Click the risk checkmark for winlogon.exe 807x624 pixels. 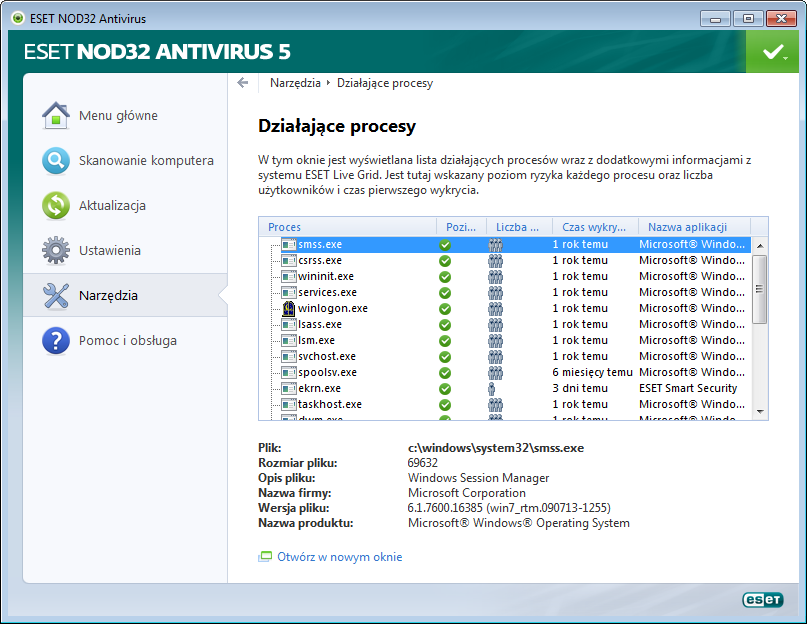445,309
